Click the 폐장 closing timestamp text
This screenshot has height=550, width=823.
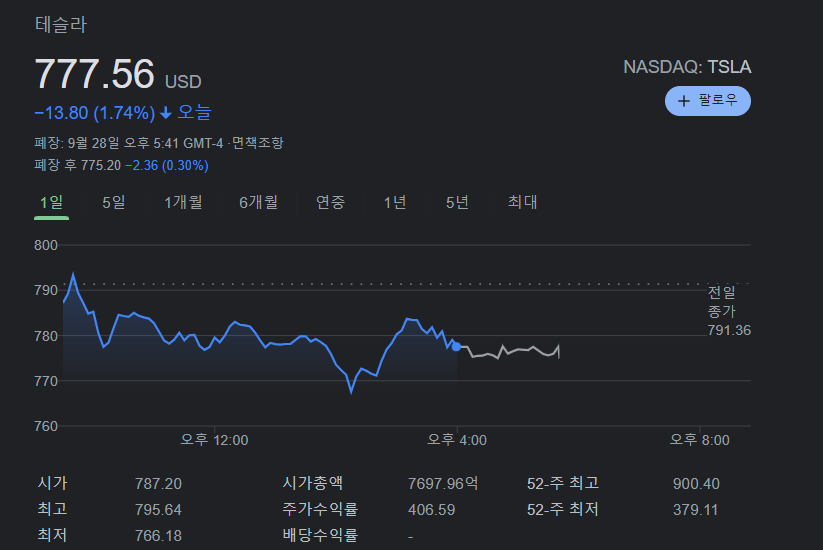pyautogui.click(x=129, y=143)
